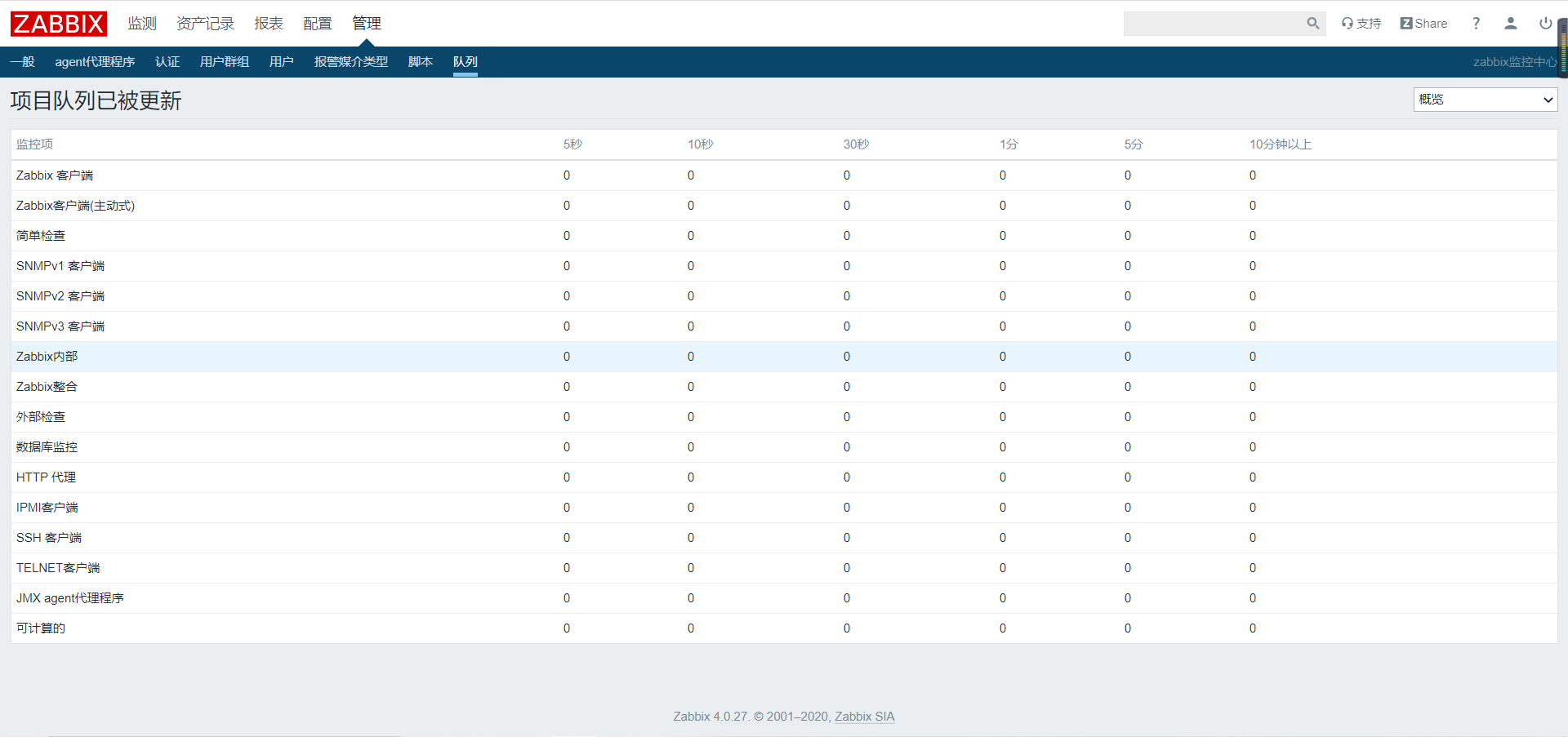
Task: Select the Zabbix整合 row label
Action: [x=47, y=387]
